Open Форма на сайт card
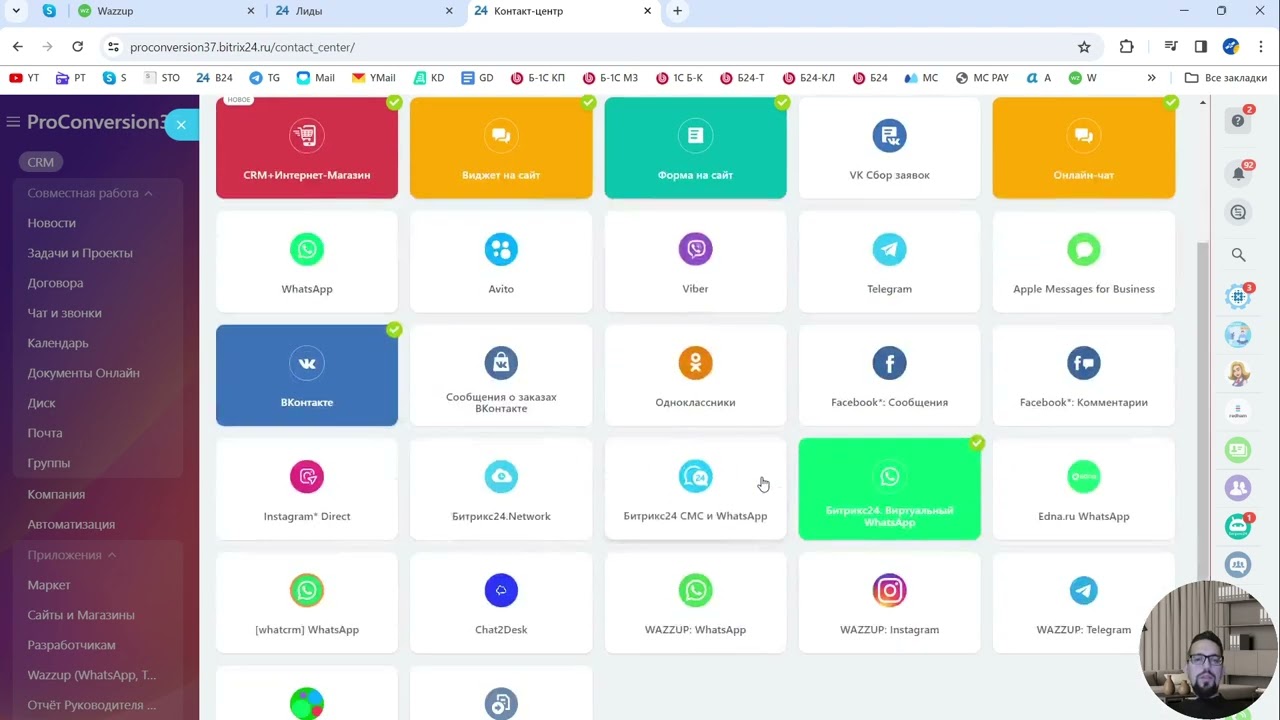The width and height of the screenshot is (1280, 720). click(x=695, y=148)
